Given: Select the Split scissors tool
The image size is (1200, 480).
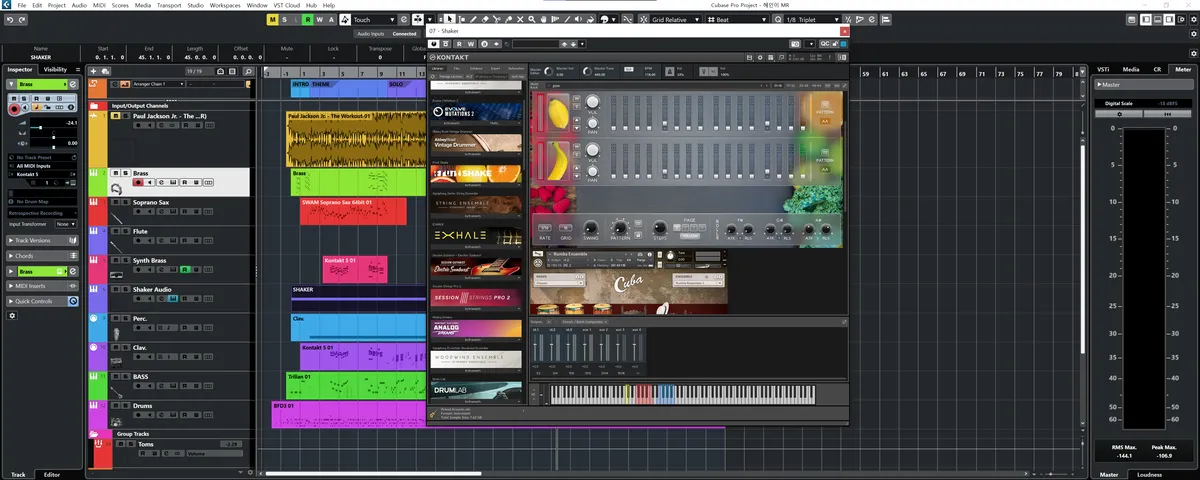Looking at the screenshot, I should click(497, 20).
